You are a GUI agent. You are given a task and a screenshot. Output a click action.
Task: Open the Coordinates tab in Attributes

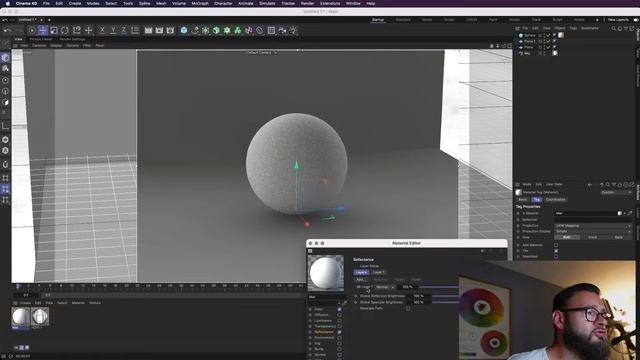click(x=556, y=200)
